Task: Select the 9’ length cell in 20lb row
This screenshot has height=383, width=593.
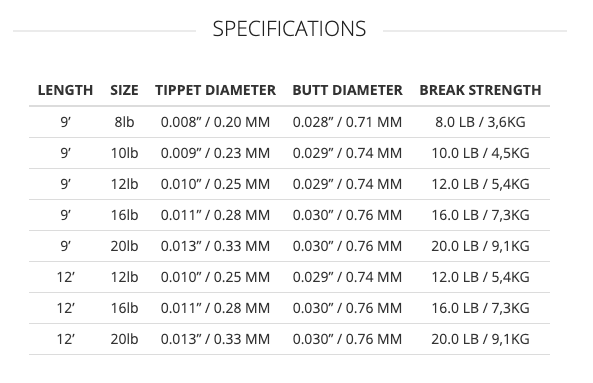Action: pyautogui.click(x=65, y=246)
